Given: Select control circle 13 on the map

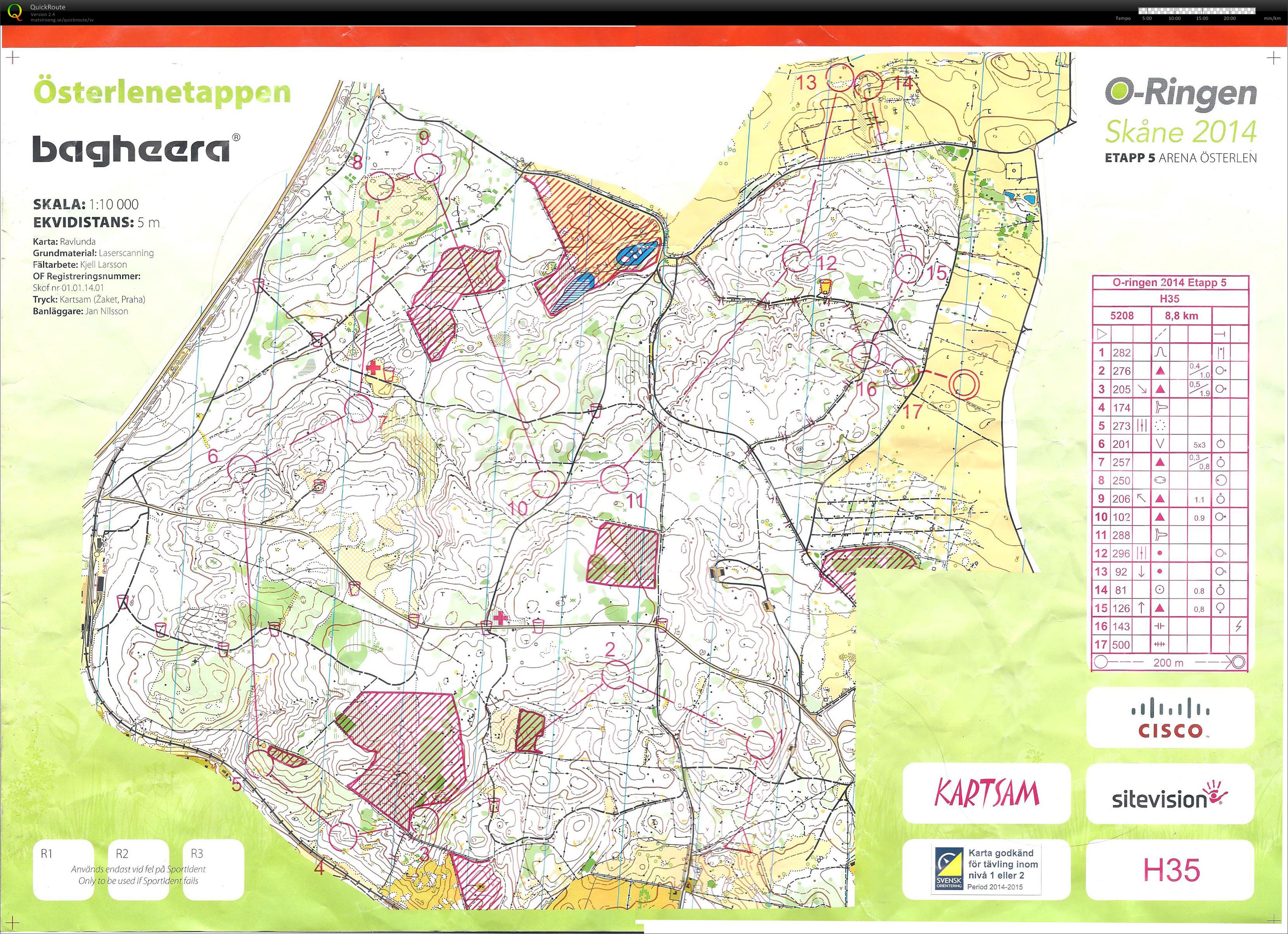Looking at the screenshot, I should pyautogui.click(x=840, y=78).
